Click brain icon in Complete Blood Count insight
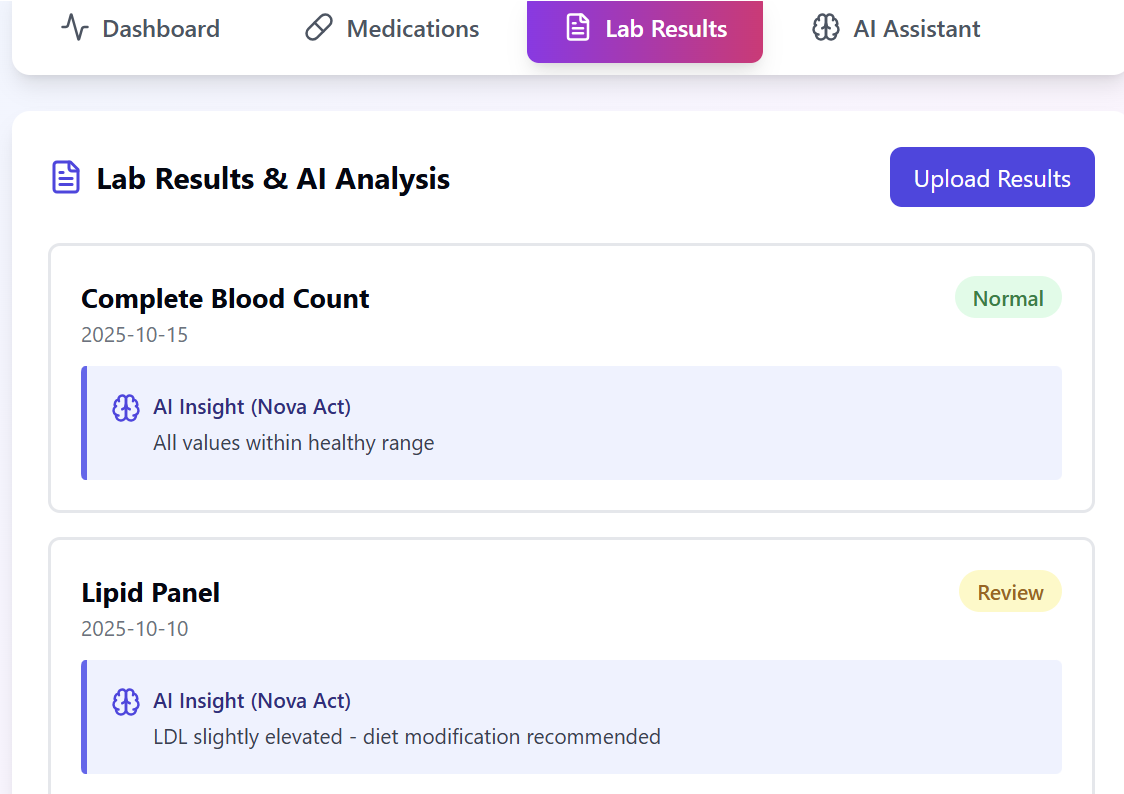This screenshot has width=1124, height=794. 125,407
